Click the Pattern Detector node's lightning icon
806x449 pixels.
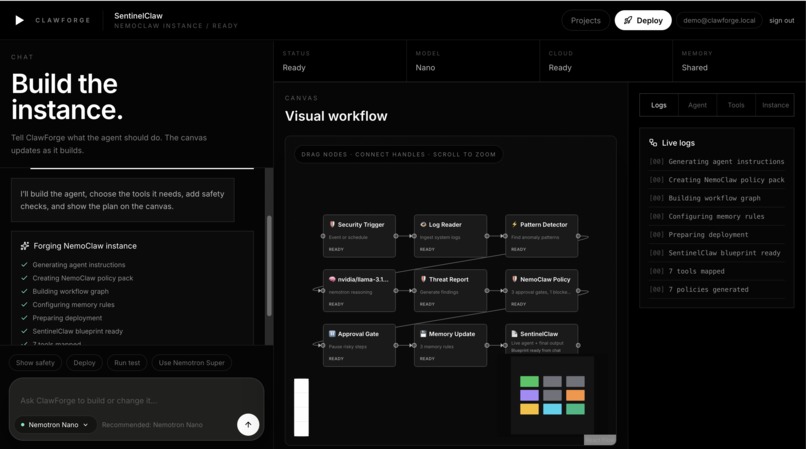[x=514, y=224]
